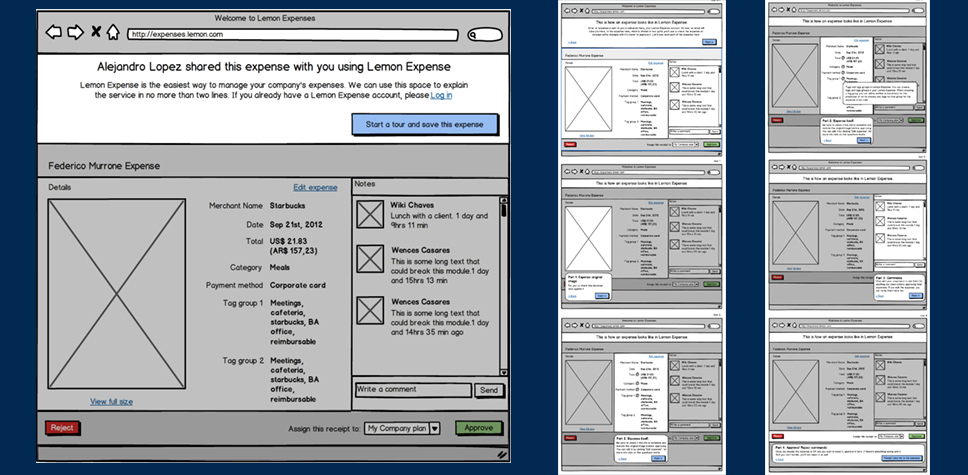
Task: Click the green Approve button
Action: [x=478, y=427]
